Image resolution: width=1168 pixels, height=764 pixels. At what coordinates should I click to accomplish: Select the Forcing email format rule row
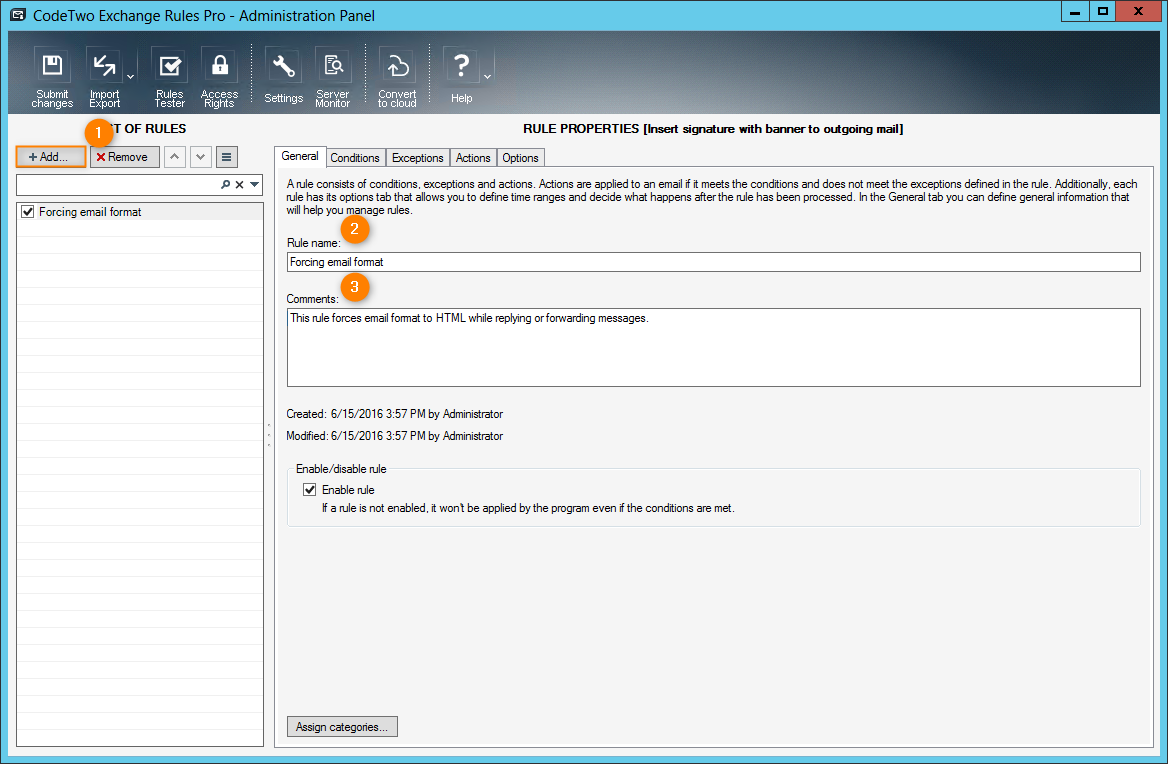coord(140,212)
